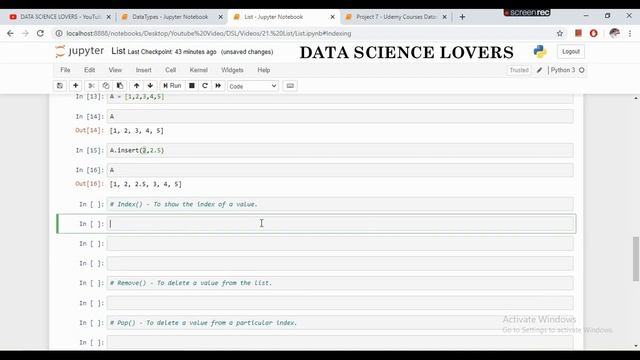
Task: Restart the kernel icon
Action: (x=205, y=86)
